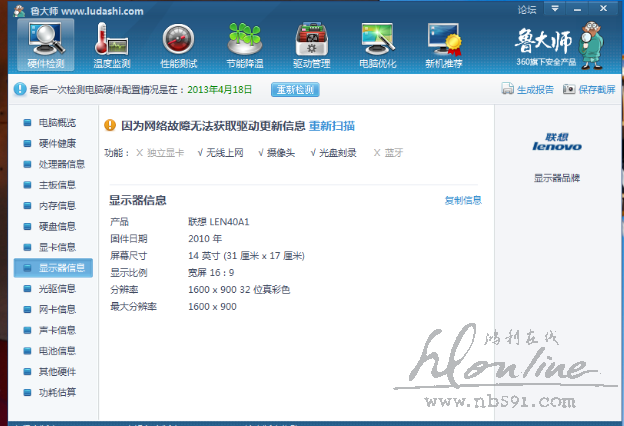Click the 重新扫描 rescan link
This screenshot has height=426, width=624.
pos(332,126)
